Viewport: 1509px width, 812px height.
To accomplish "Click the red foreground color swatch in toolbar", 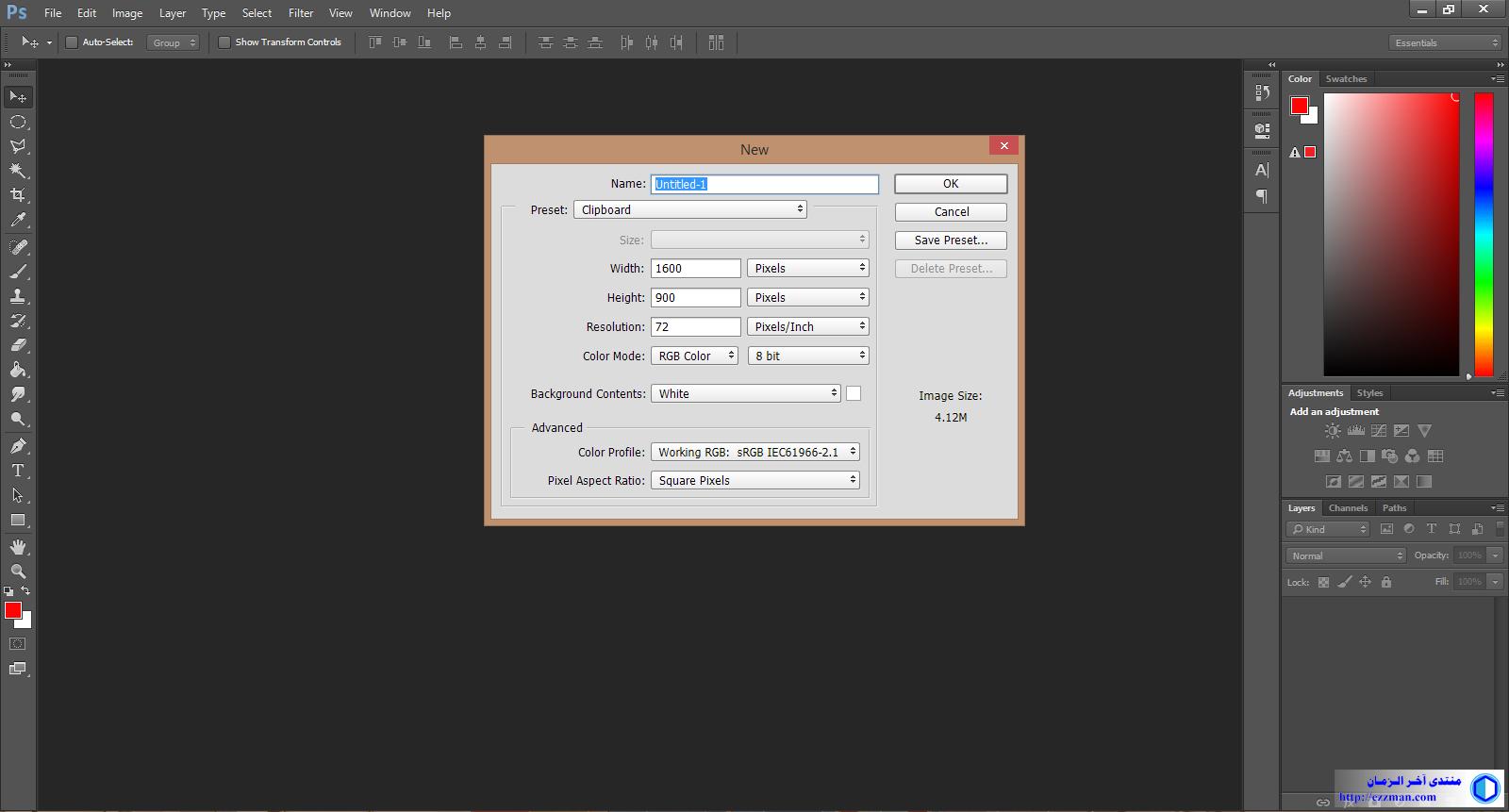I will coord(12,610).
